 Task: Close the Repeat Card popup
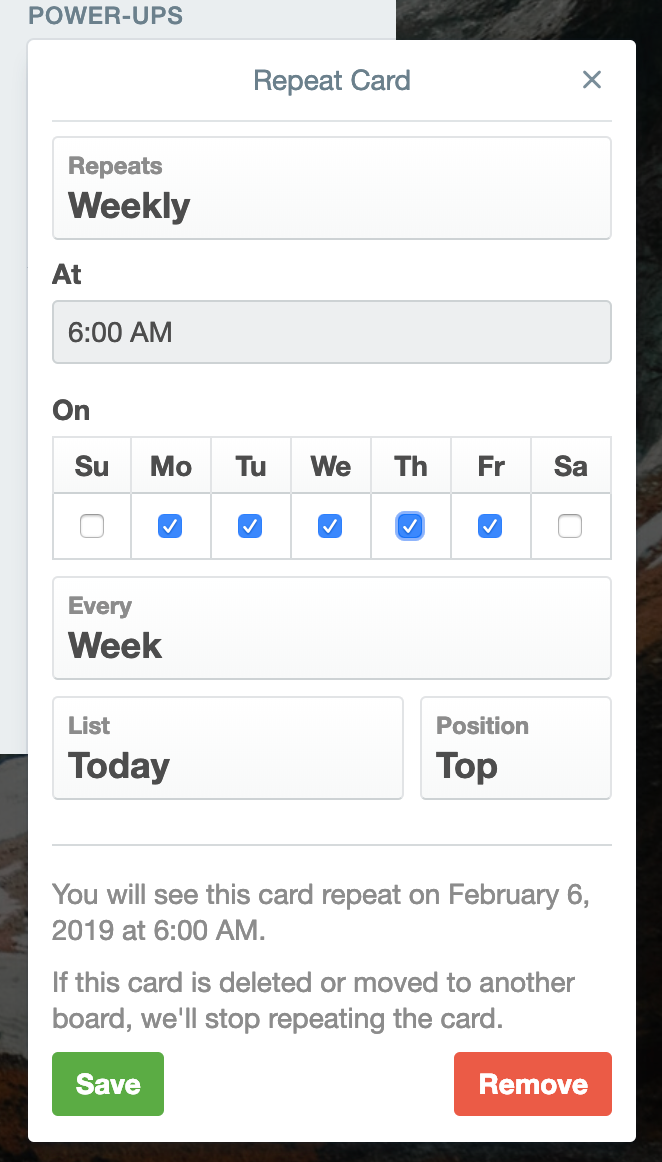592,80
